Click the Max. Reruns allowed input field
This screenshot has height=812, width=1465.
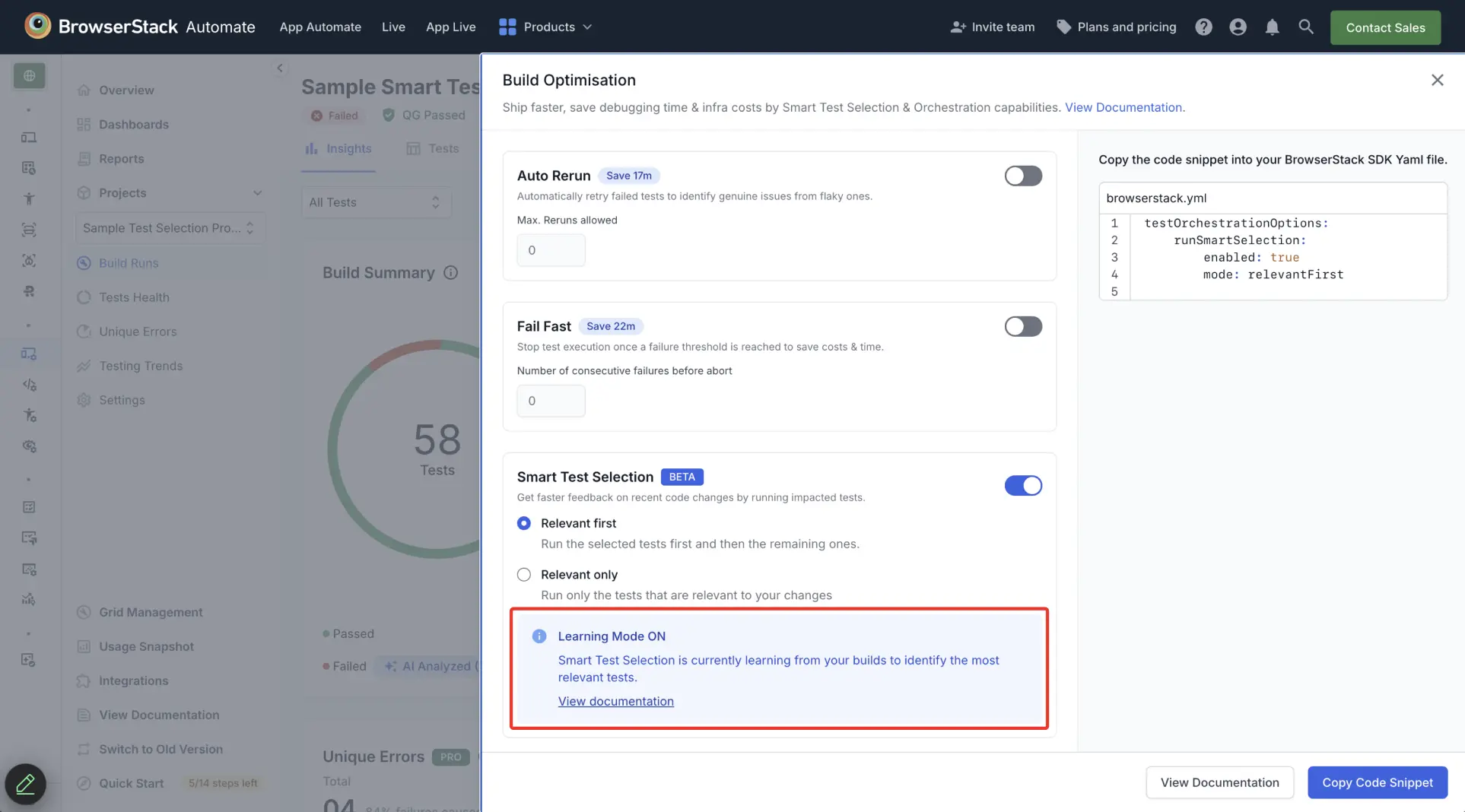tap(551, 250)
